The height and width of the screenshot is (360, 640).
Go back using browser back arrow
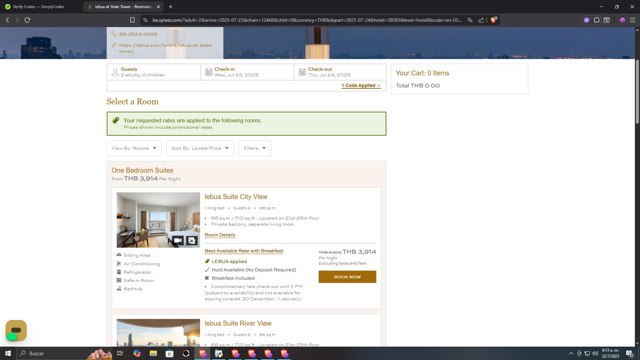(x=7, y=20)
